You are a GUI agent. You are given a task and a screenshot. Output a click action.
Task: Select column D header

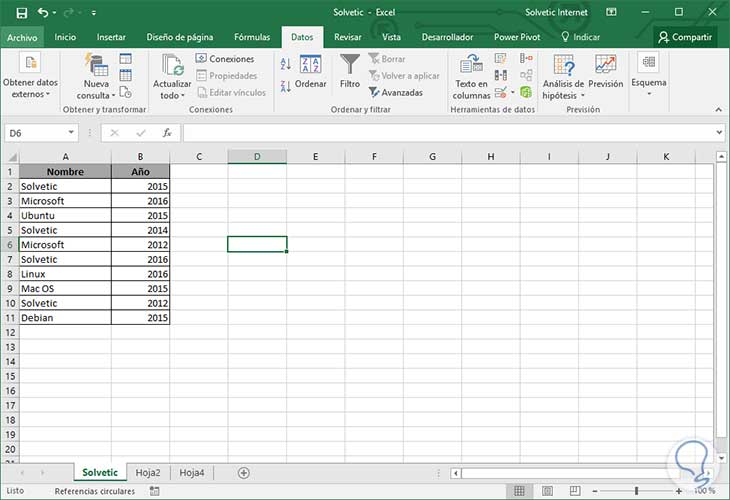click(257, 157)
